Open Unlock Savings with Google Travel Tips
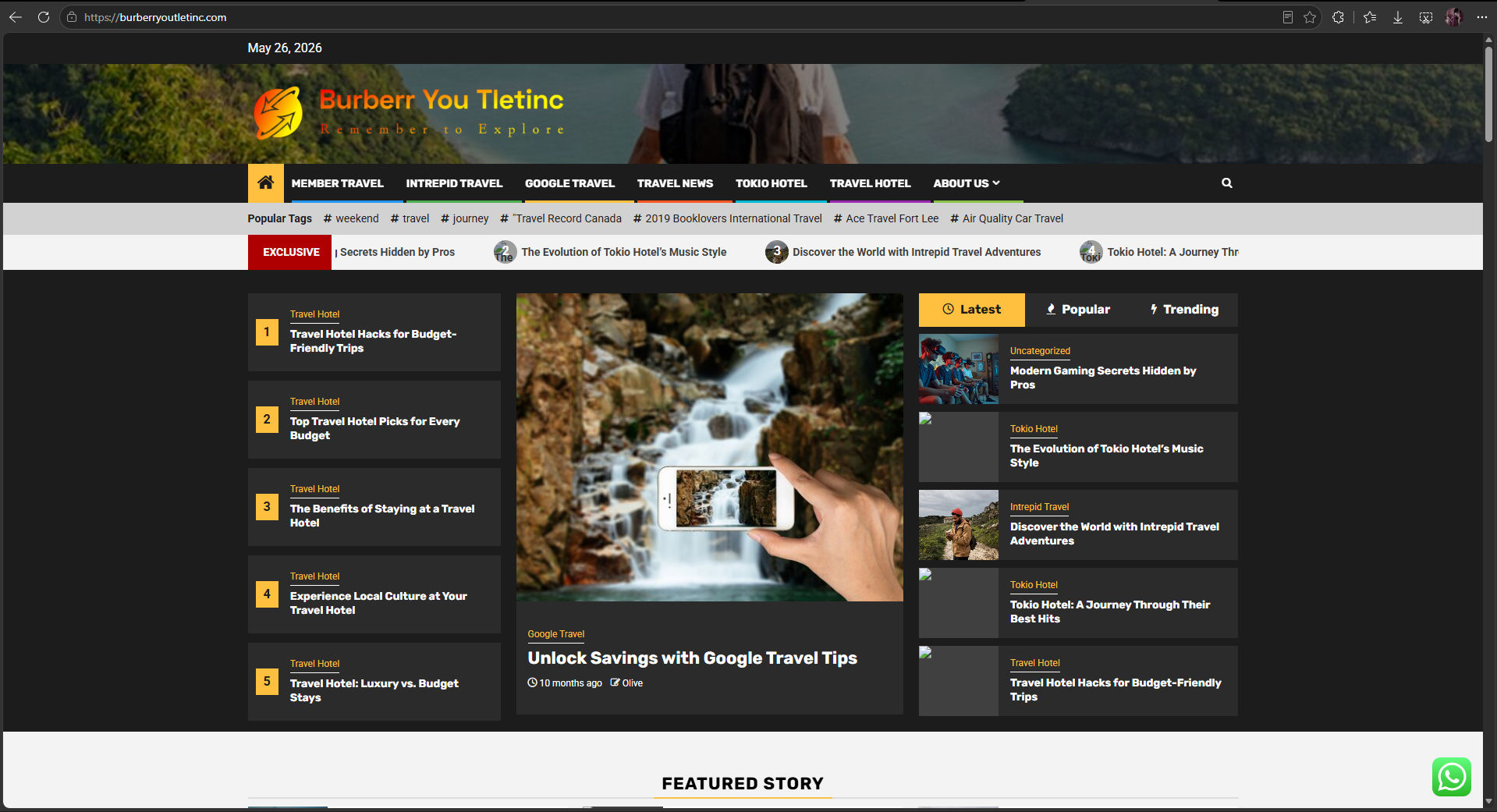 692,658
